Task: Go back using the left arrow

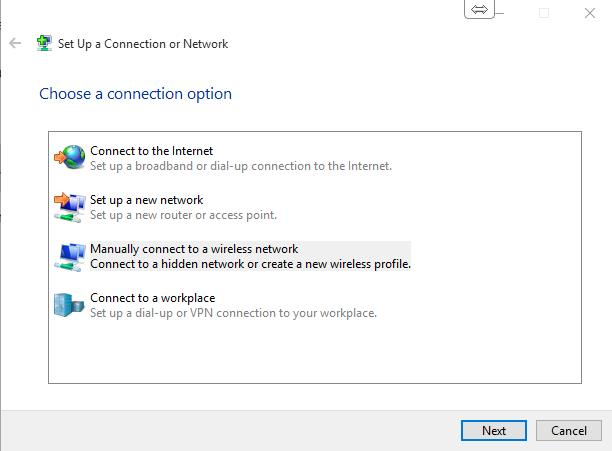Action: coord(15,43)
